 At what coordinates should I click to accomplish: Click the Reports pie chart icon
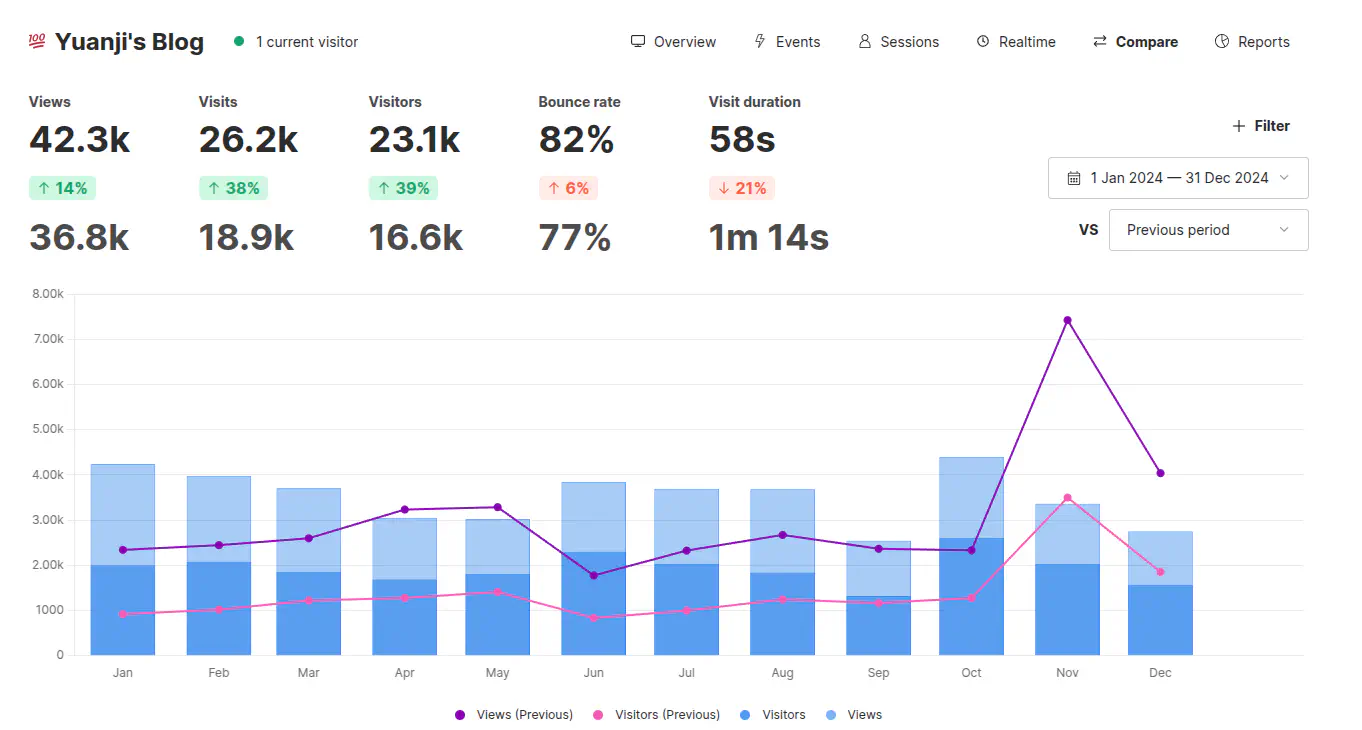1222,42
